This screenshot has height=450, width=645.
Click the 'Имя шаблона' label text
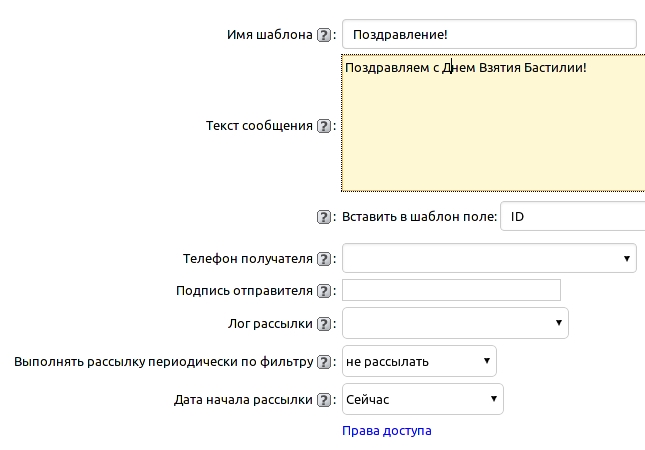[270, 35]
